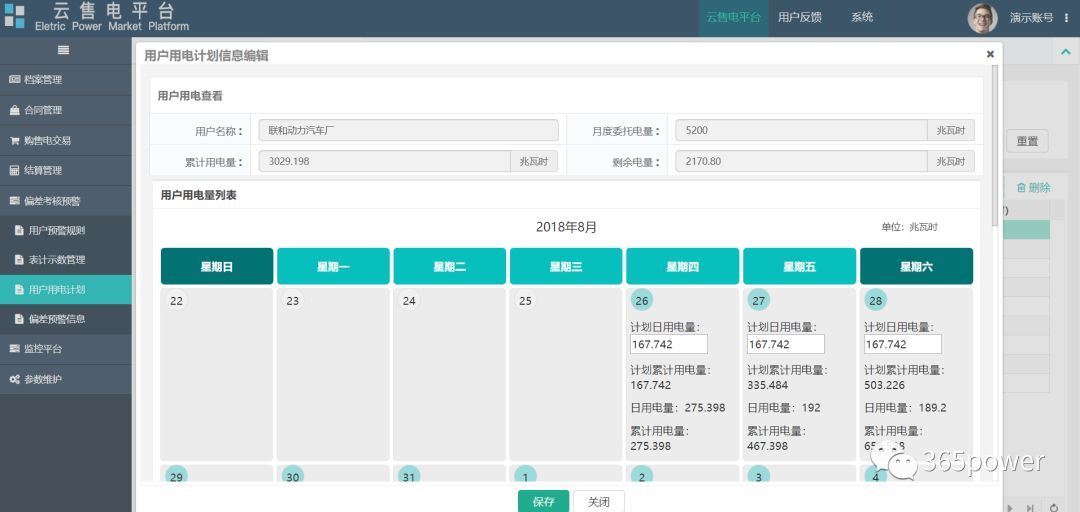Close the dialog with the × icon
1080x512 pixels.
click(990, 55)
